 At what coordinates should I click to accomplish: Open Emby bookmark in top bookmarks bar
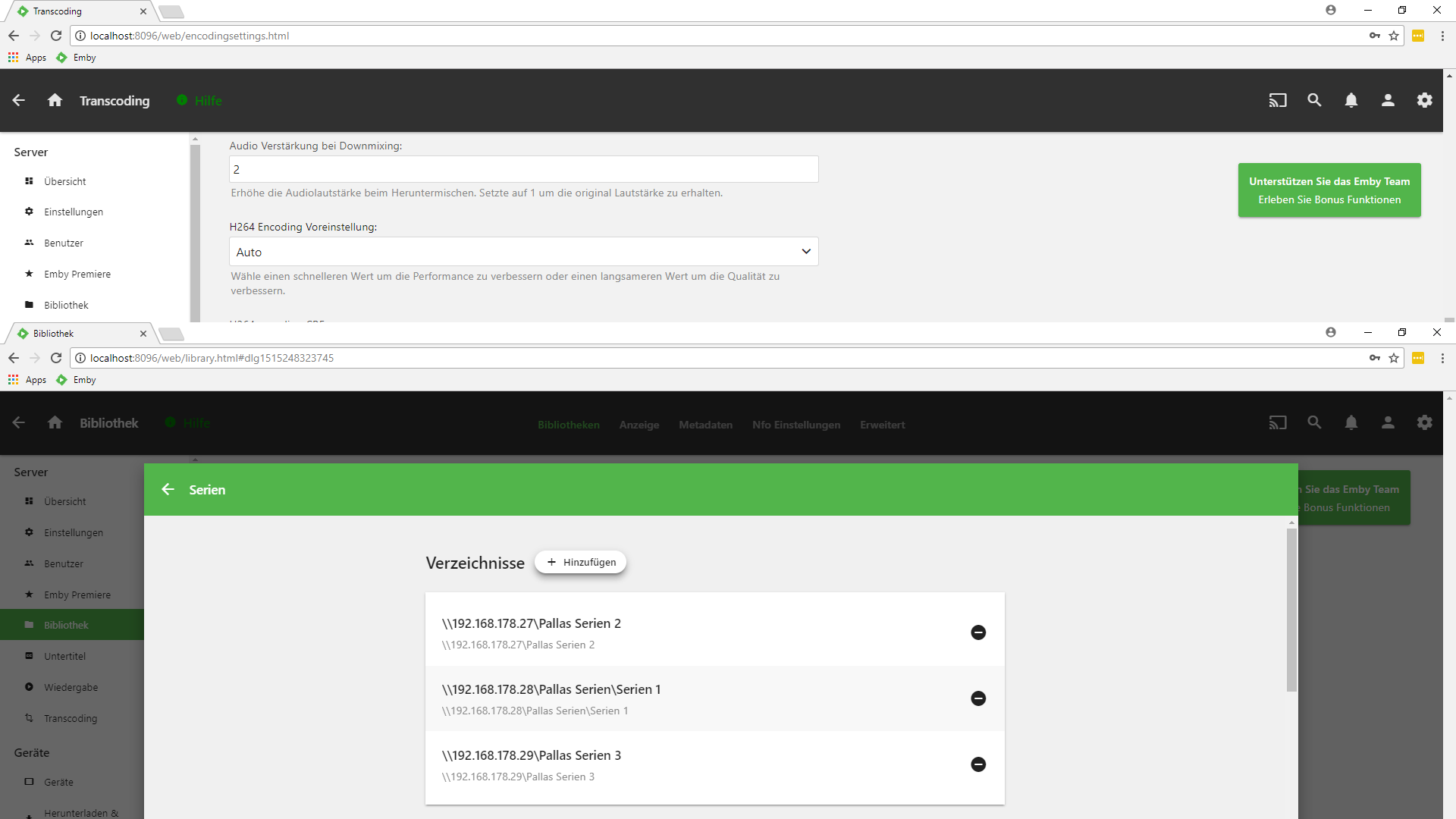(77, 58)
